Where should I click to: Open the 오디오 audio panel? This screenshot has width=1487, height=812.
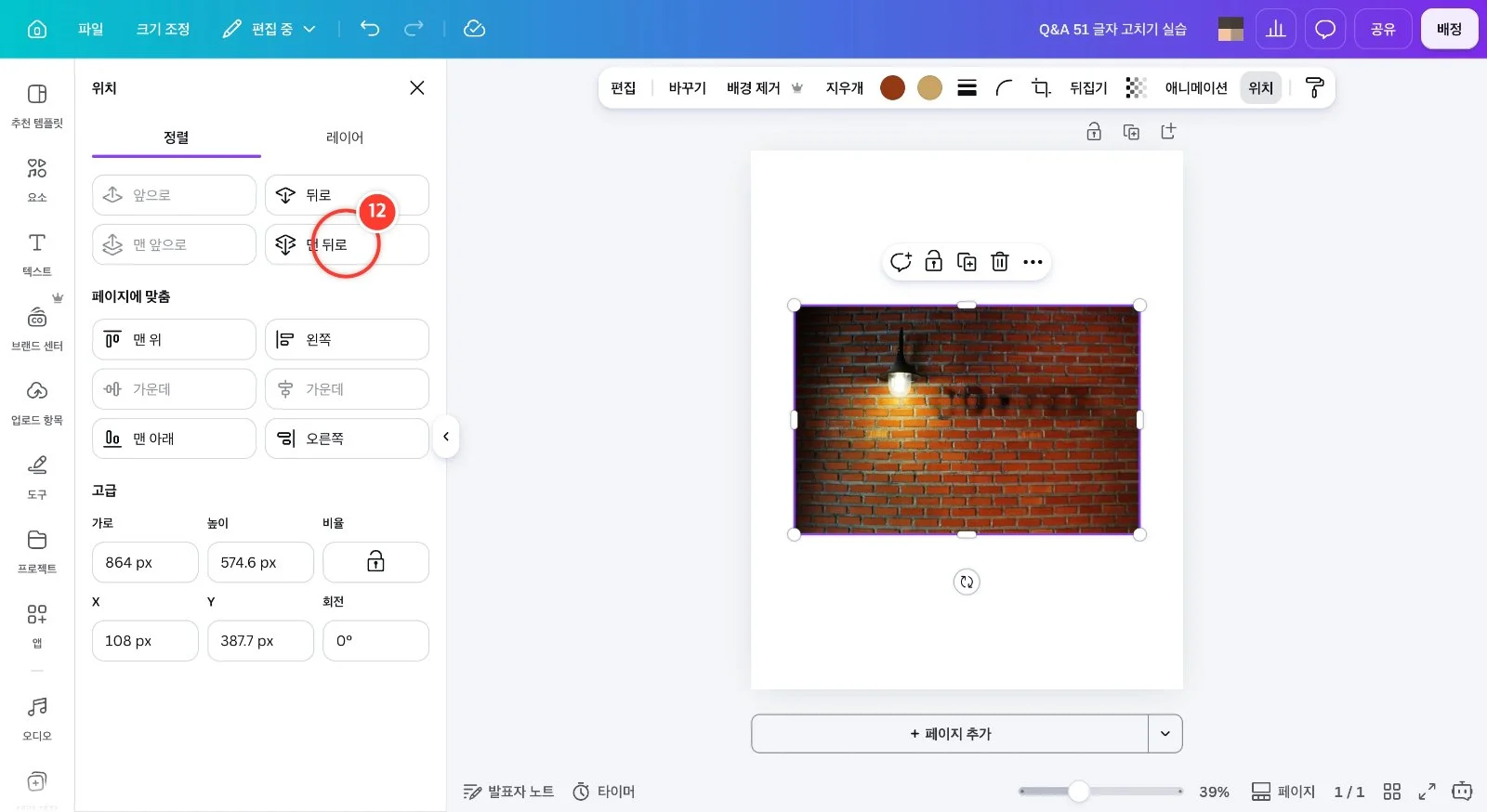[x=37, y=718]
